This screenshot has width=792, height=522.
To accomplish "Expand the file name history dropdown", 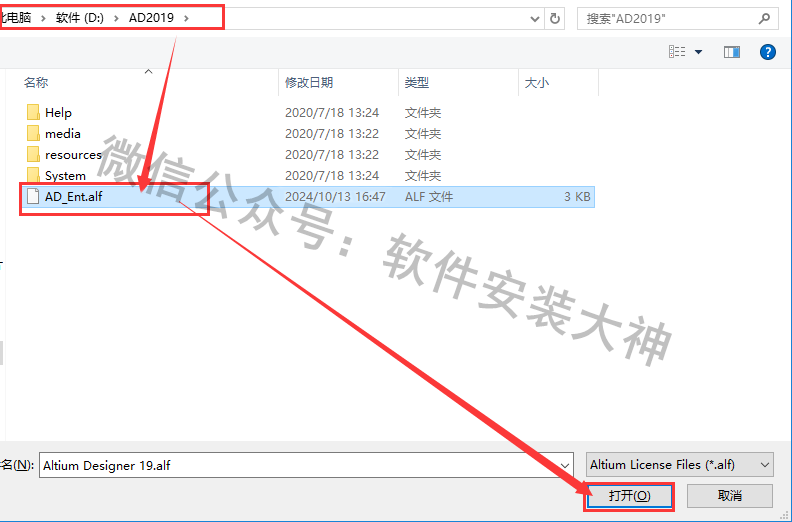I will click(565, 465).
